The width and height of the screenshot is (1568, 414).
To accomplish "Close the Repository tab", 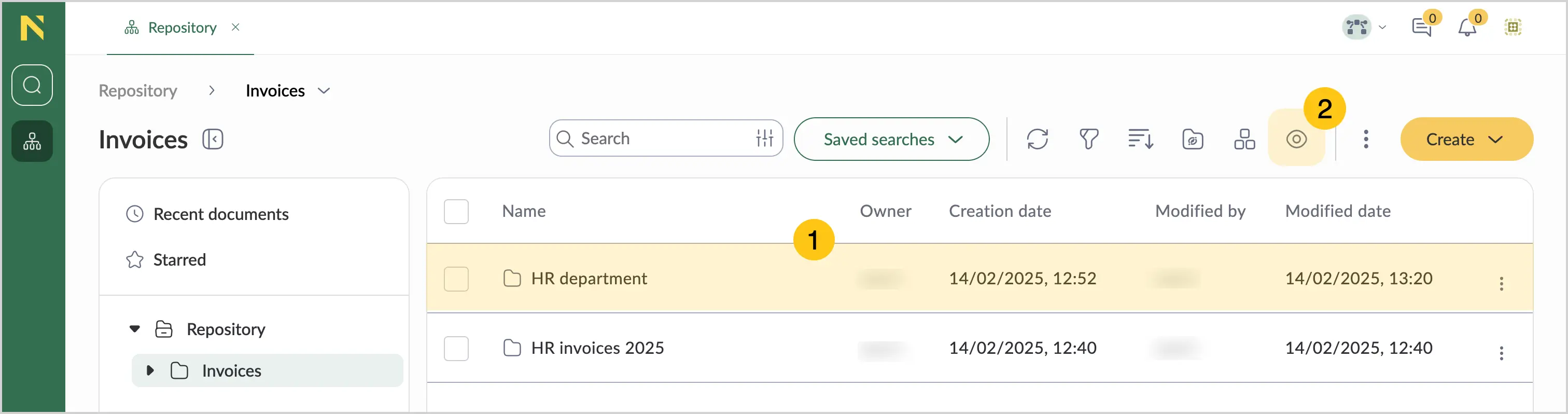I will pyautogui.click(x=235, y=27).
